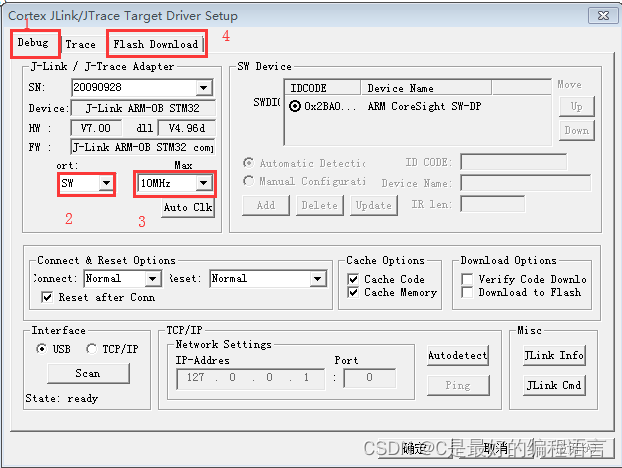The image size is (622, 468).
Task: Click the Move Down button
Action: click(x=576, y=130)
